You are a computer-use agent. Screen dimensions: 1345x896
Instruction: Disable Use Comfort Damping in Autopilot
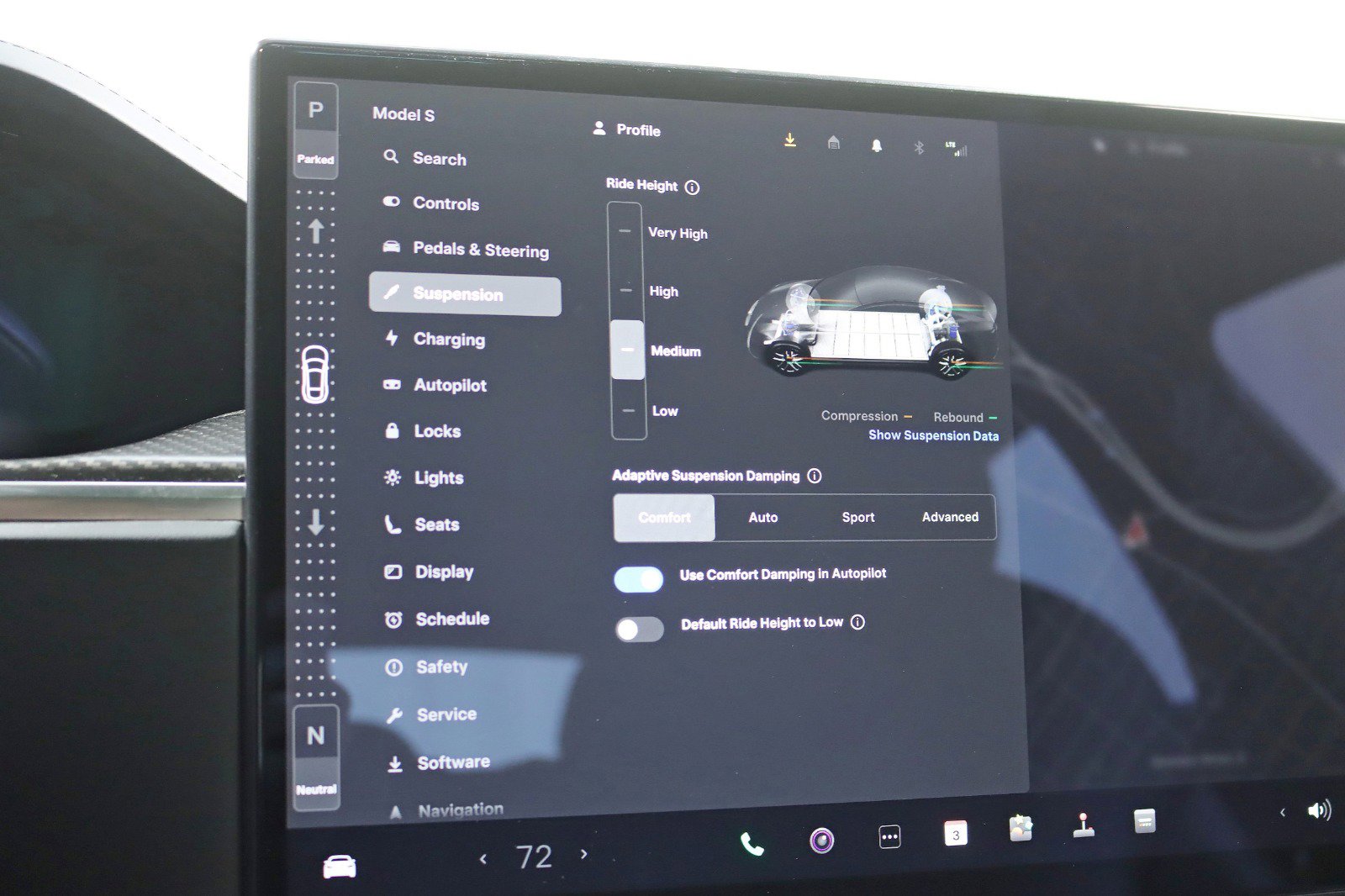(638, 581)
